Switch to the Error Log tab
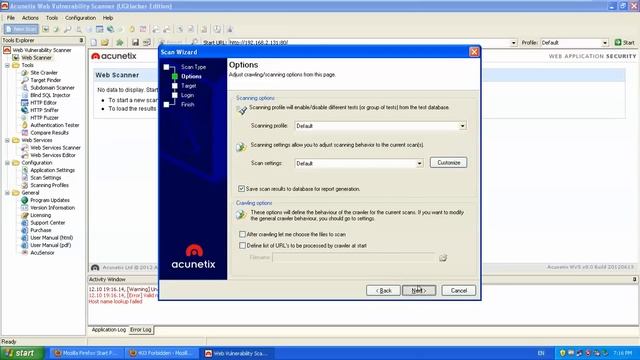This screenshot has width=640, height=360. [x=141, y=329]
